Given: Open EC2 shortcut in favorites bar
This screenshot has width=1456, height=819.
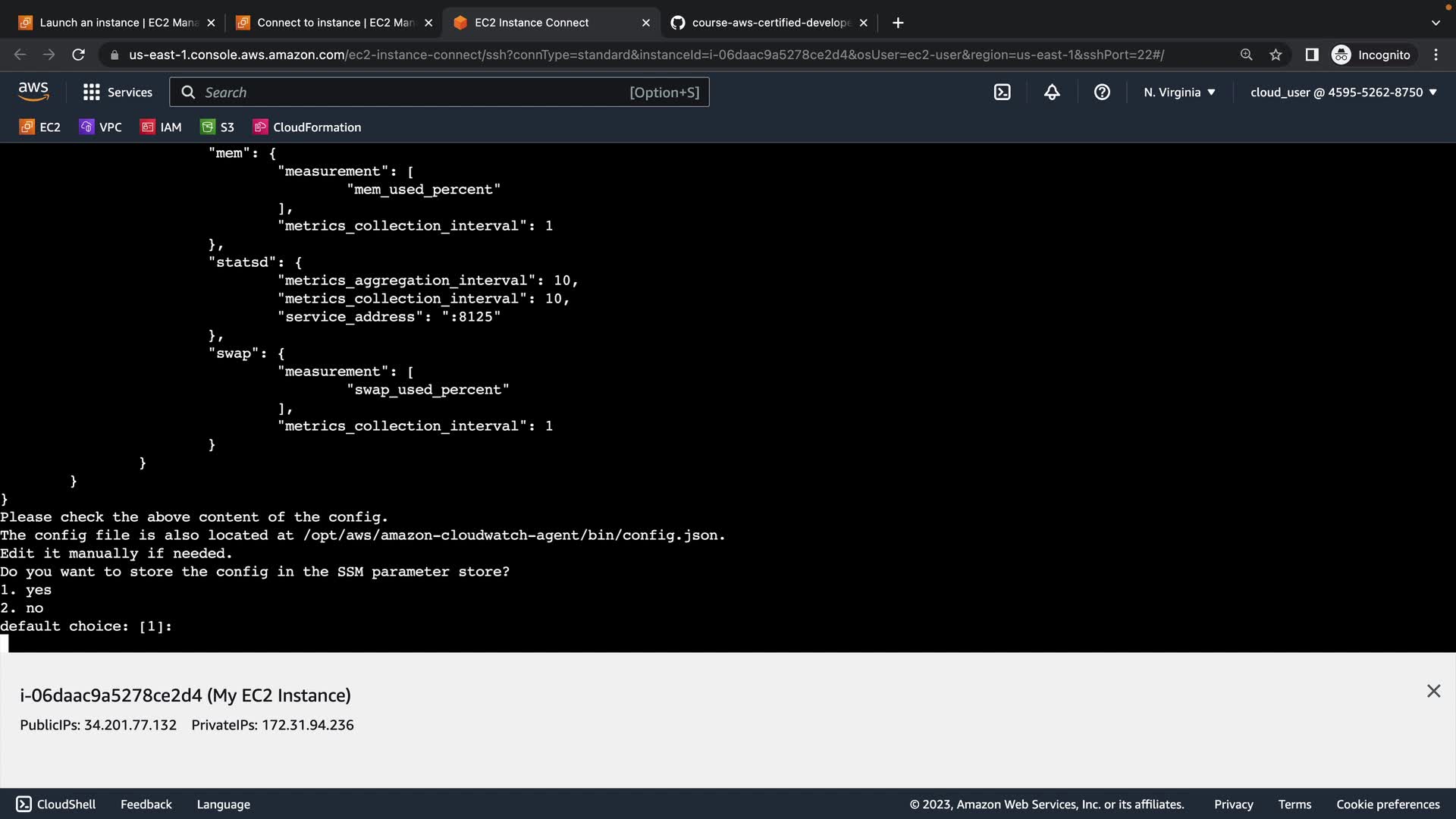Looking at the screenshot, I should point(40,127).
